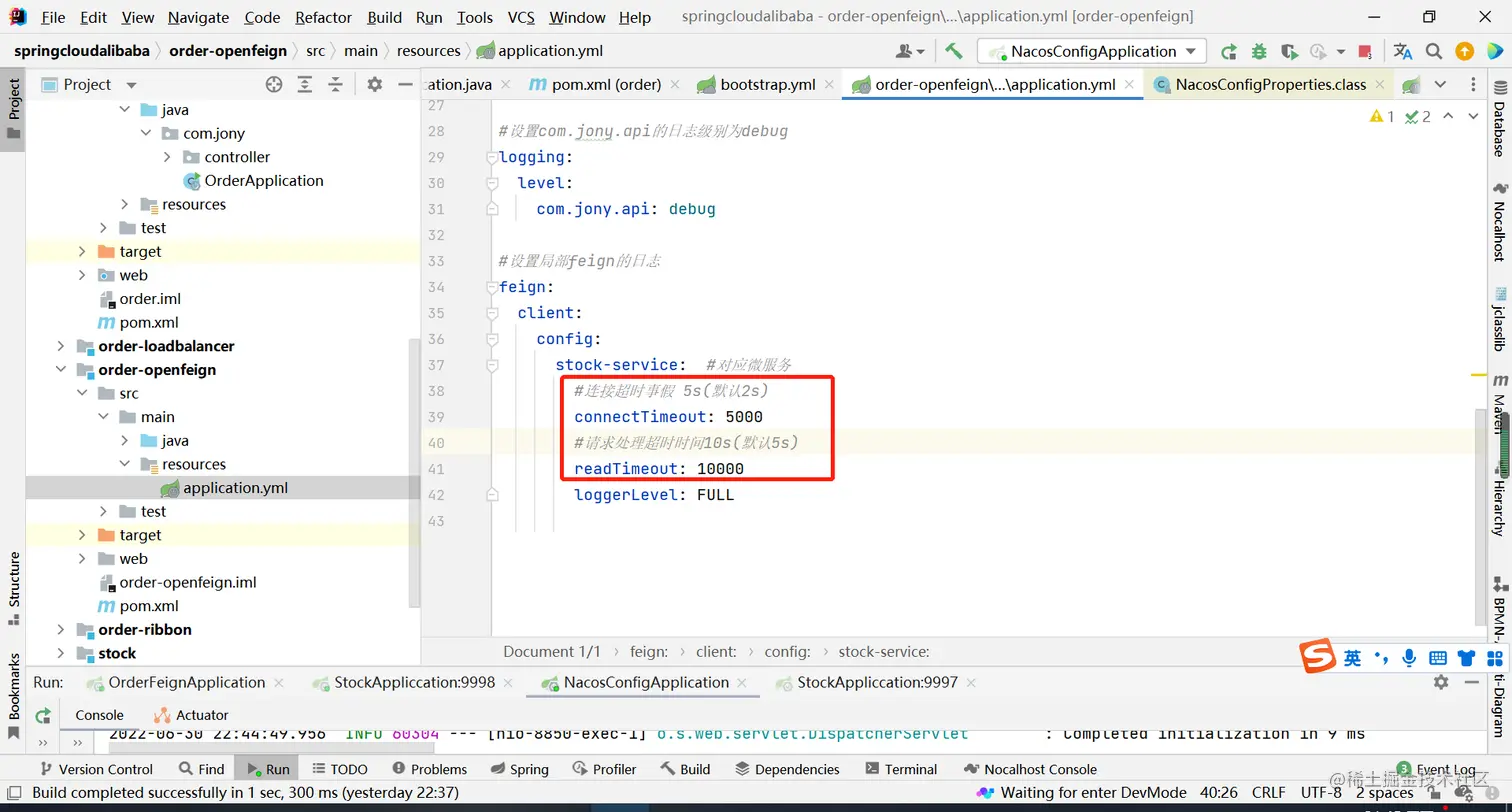The image size is (1512, 812).
Task: Click the readTimeout value 10000 in editor
Action: point(720,469)
